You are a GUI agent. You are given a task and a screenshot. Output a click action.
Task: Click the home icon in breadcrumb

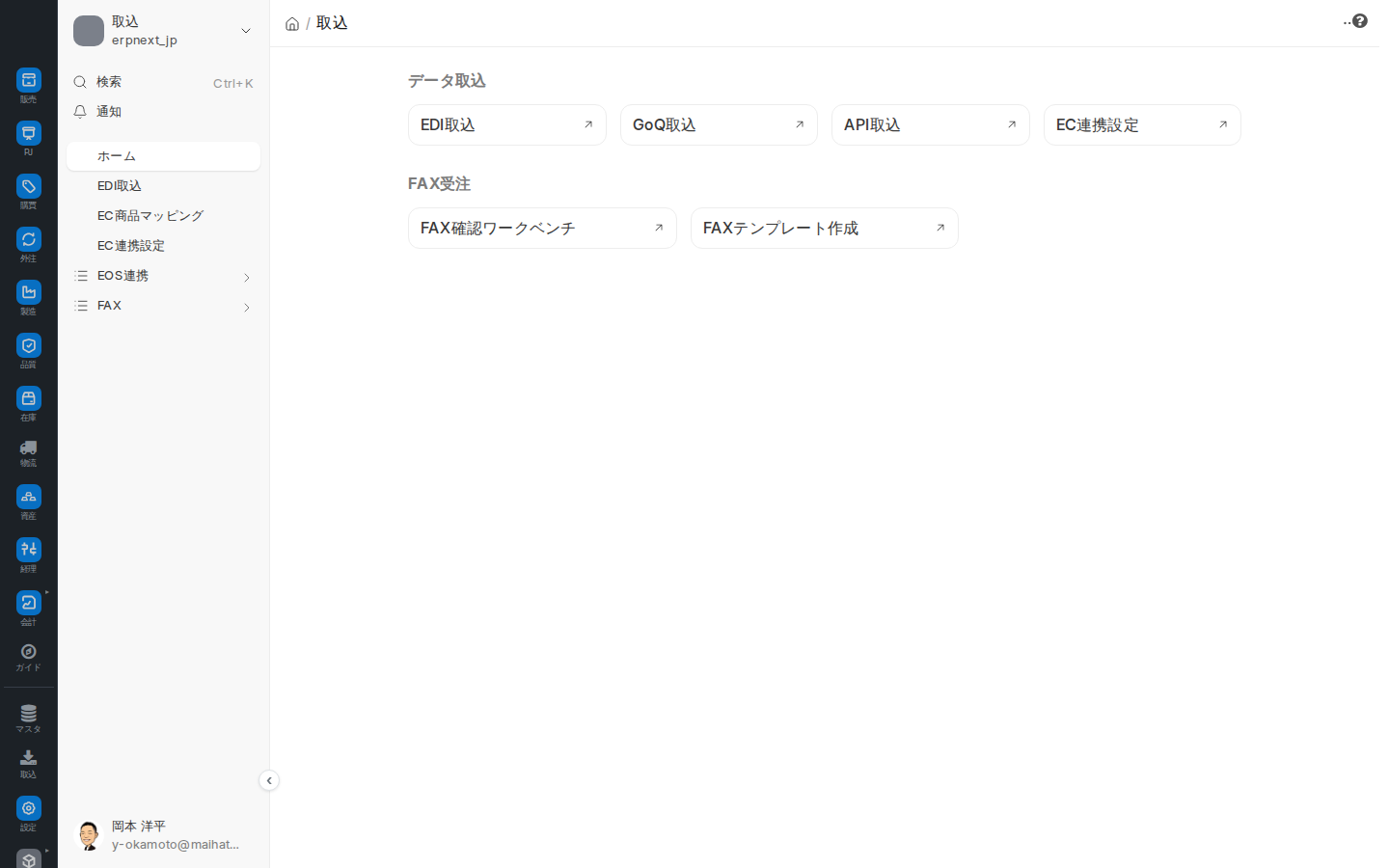pos(292,24)
